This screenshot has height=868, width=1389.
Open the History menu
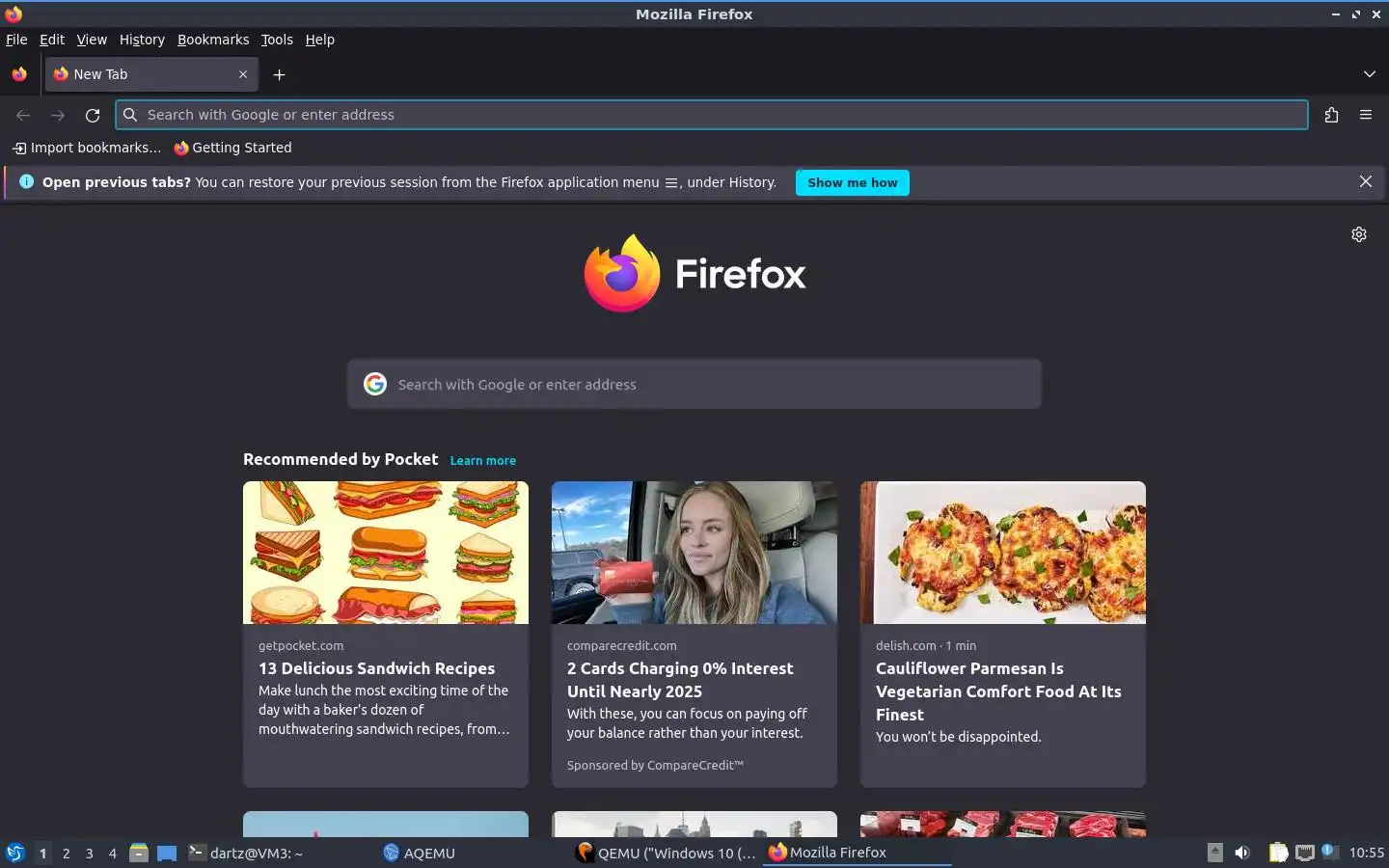[x=142, y=40]
